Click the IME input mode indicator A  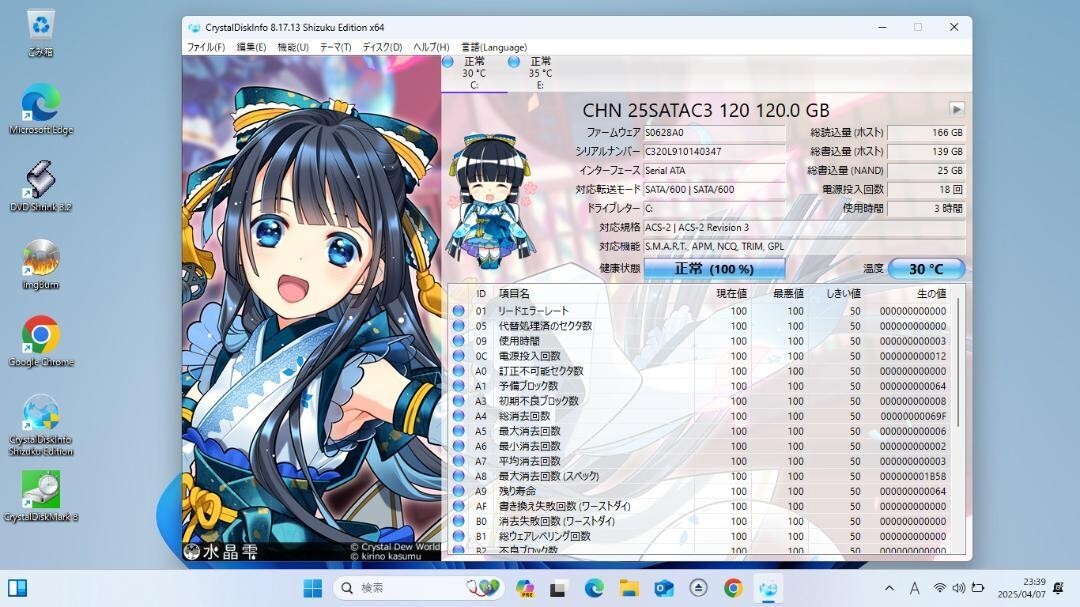coord(915,588)
